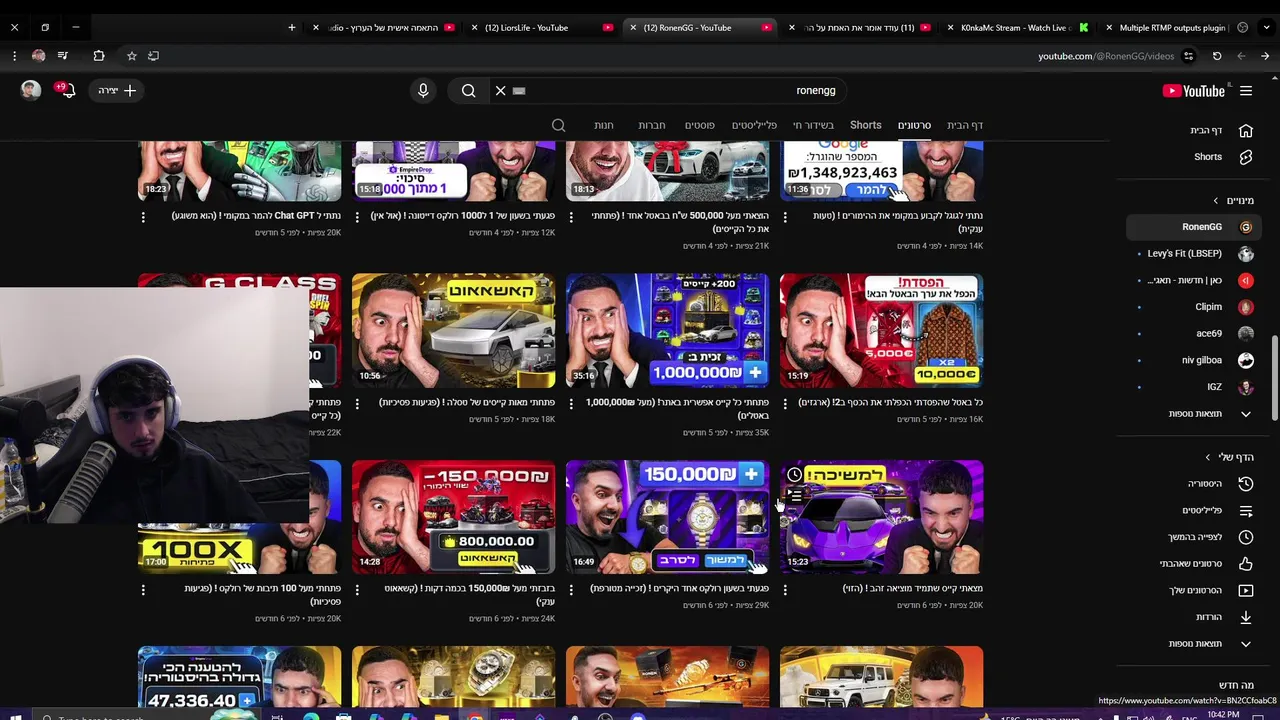Start voice search with the microphone
Image resolution: width=1280 pixels, height=720 pixels.
(x=423, y=91)
